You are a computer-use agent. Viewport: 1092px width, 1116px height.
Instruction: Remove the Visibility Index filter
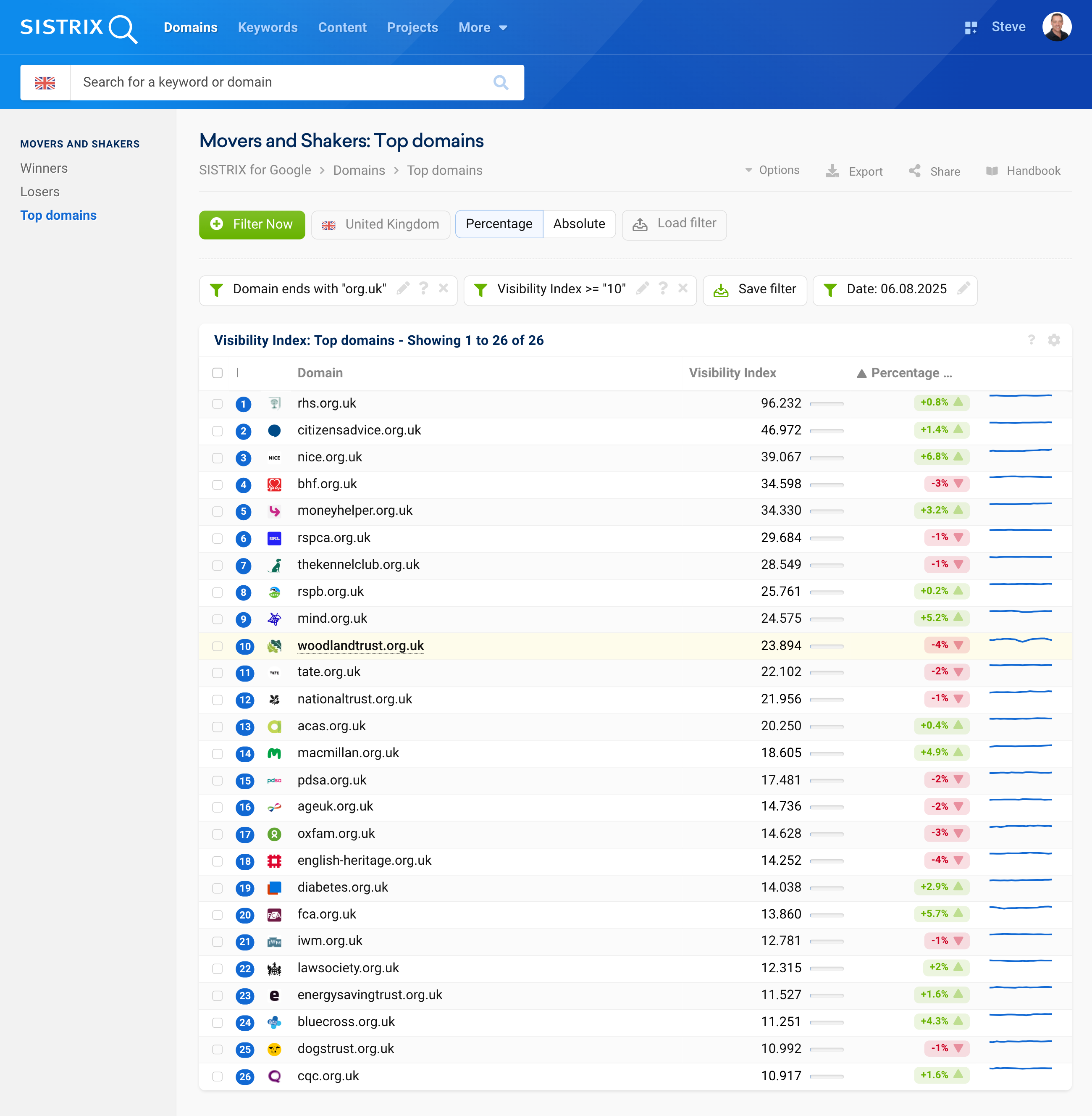682,289
